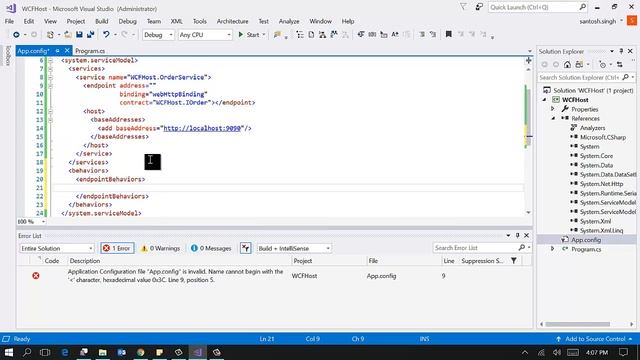Screen dimensions: 640x360
Task: Select App.config in Solution Explorer
Action: (586, 240)
